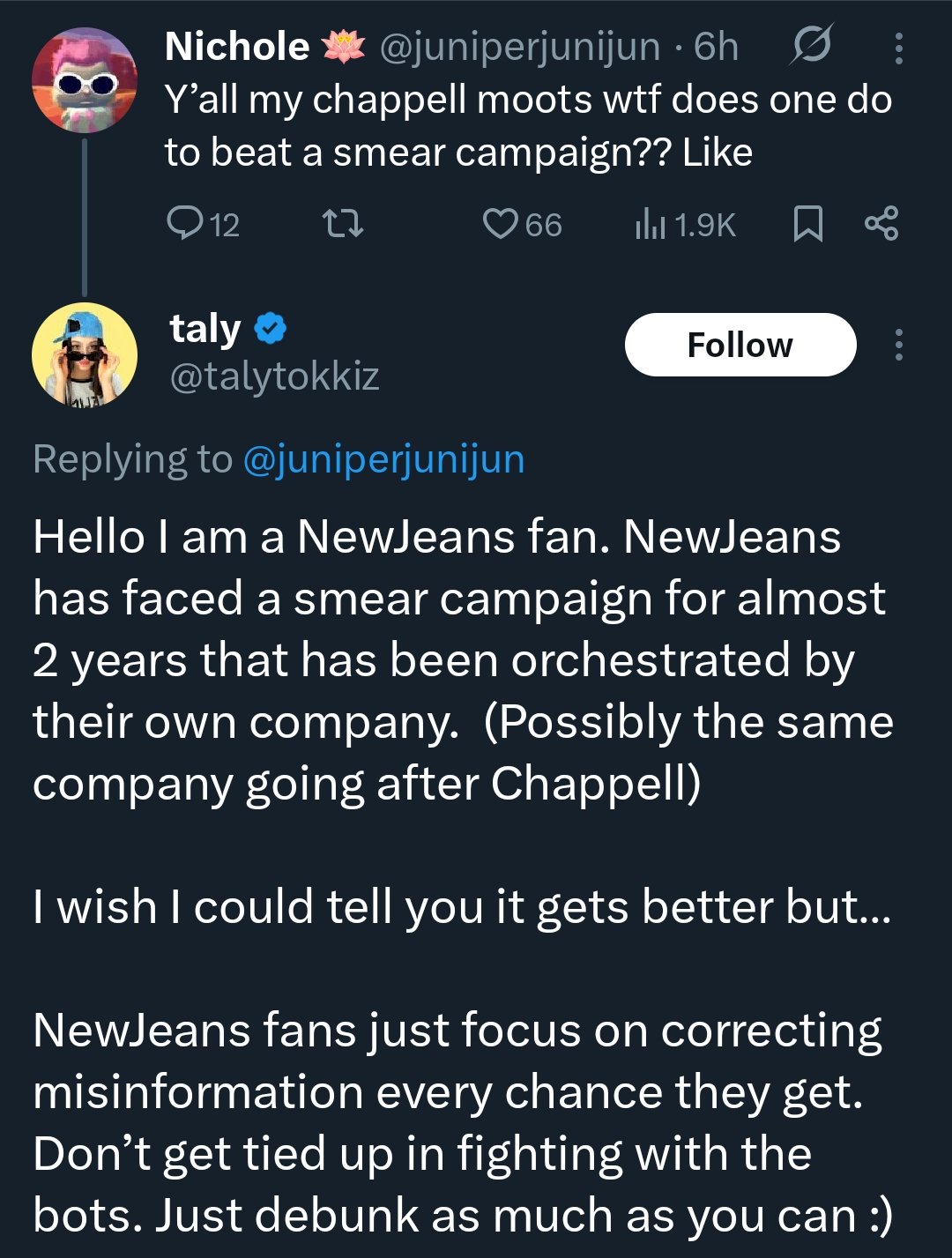
Task: Open taly's profile picture
Action: coord(85,354)
